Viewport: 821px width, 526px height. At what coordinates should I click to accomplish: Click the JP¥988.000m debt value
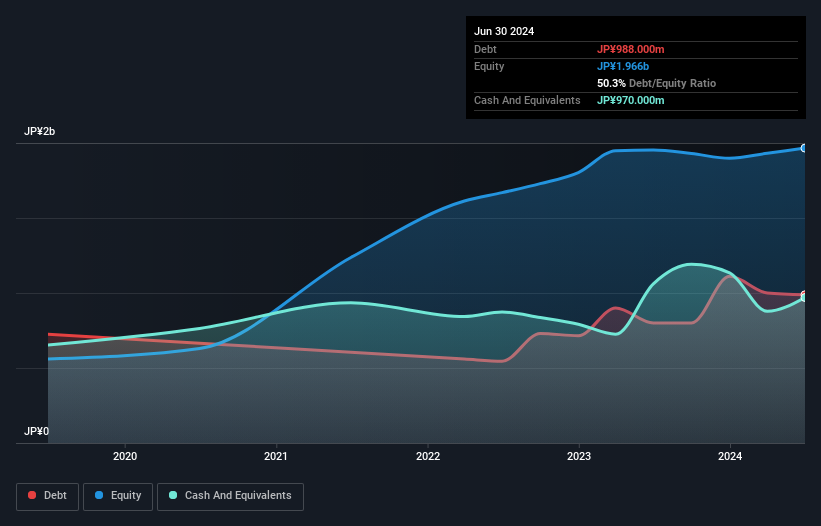pos(630,49)
